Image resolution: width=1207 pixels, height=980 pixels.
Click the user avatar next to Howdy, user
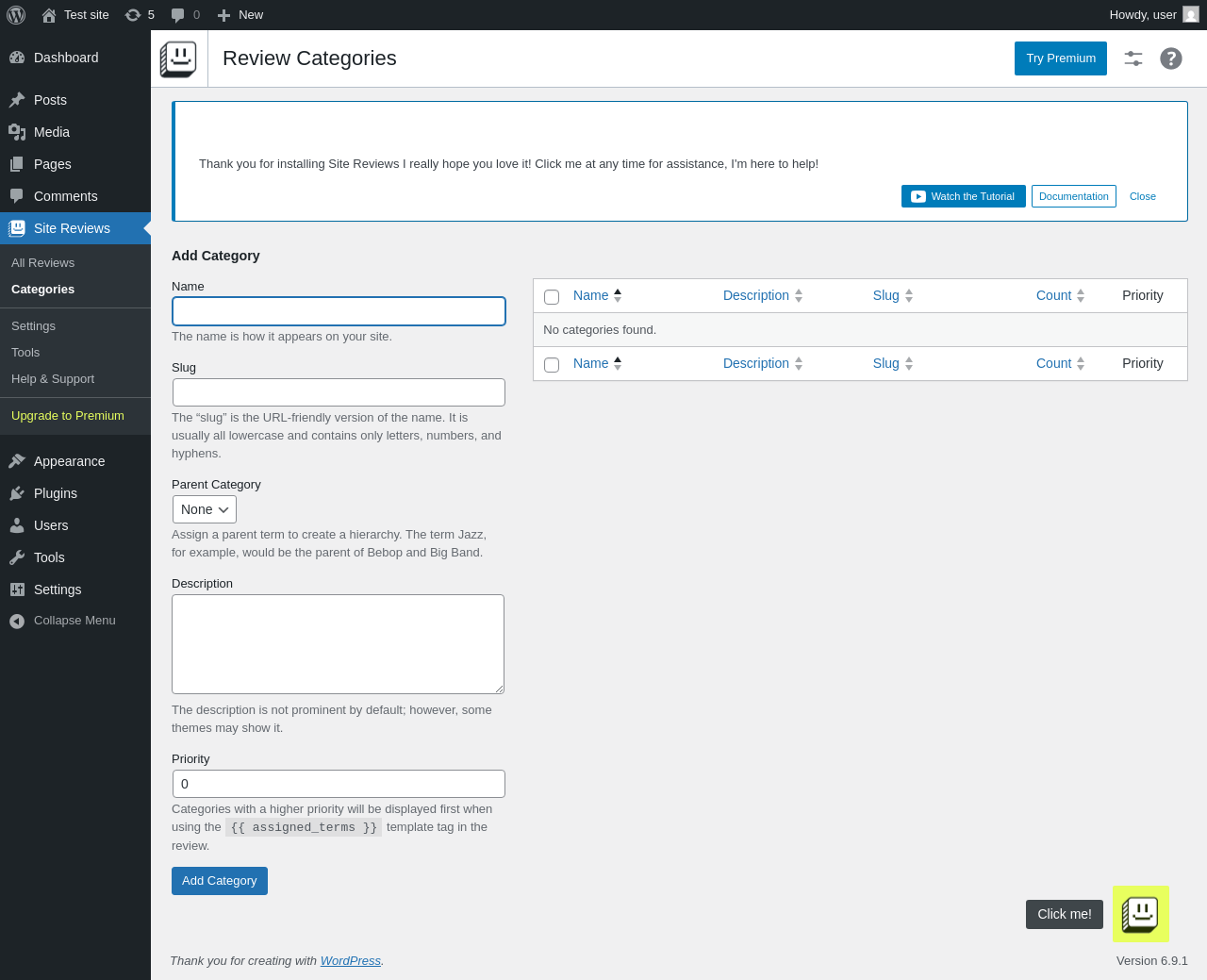(x=1191, y=15)
